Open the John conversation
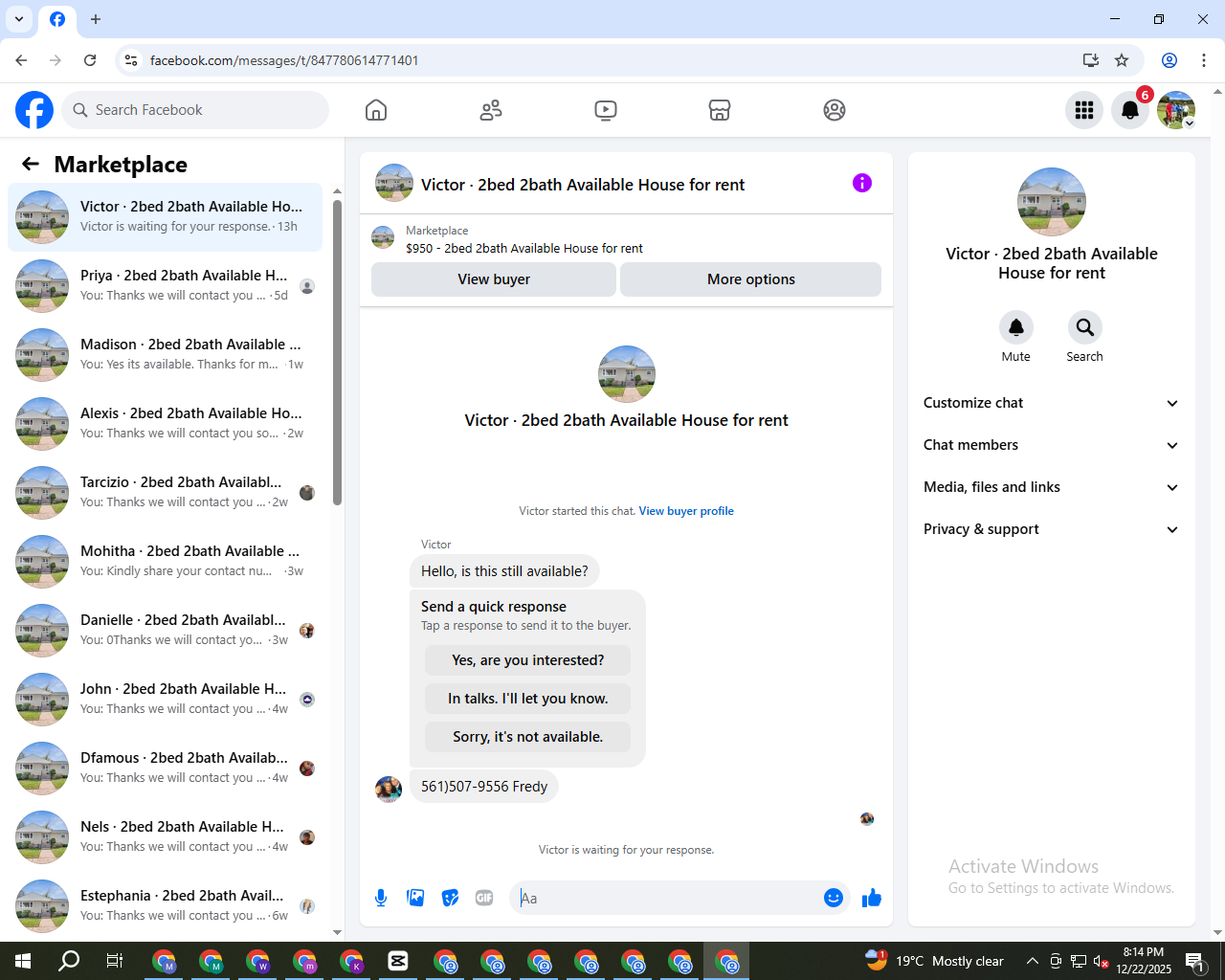The image size is (1225, 980). 165,700
